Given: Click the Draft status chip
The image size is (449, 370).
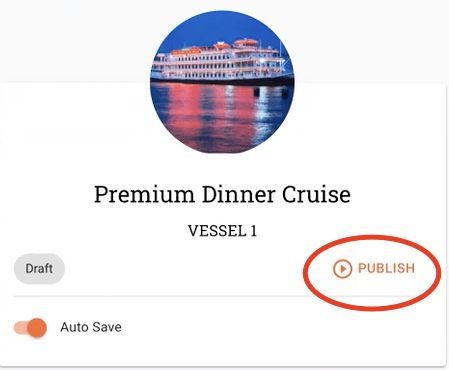Looking at the screenshot, I should (39, 269).
